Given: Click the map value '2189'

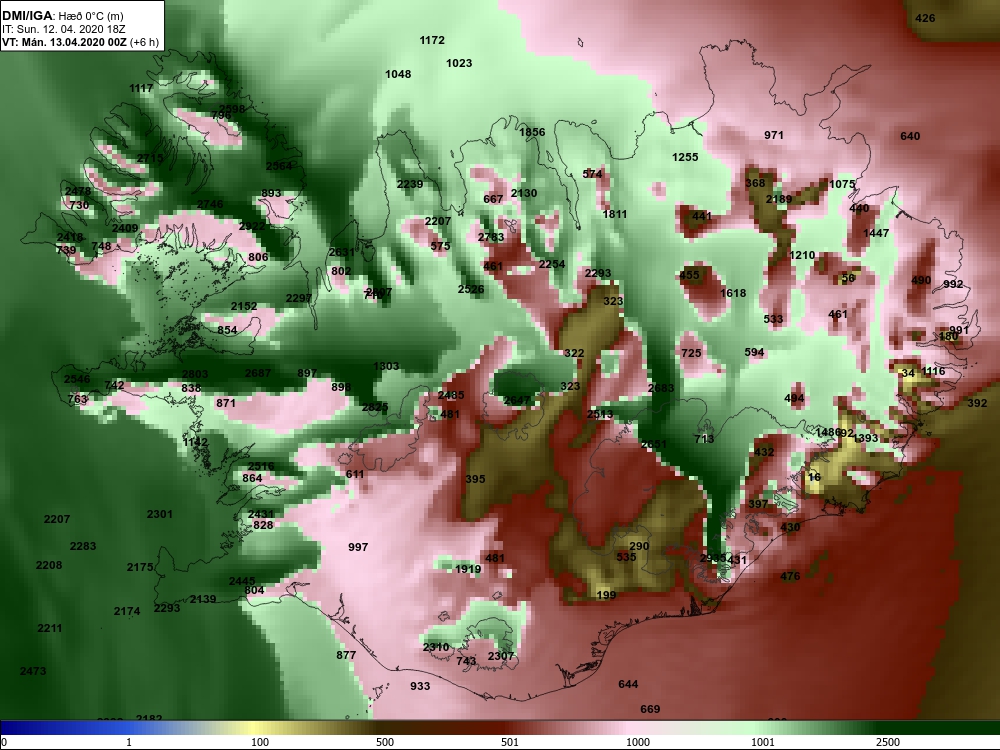Looking at the screenshot, I should point(779,199).
